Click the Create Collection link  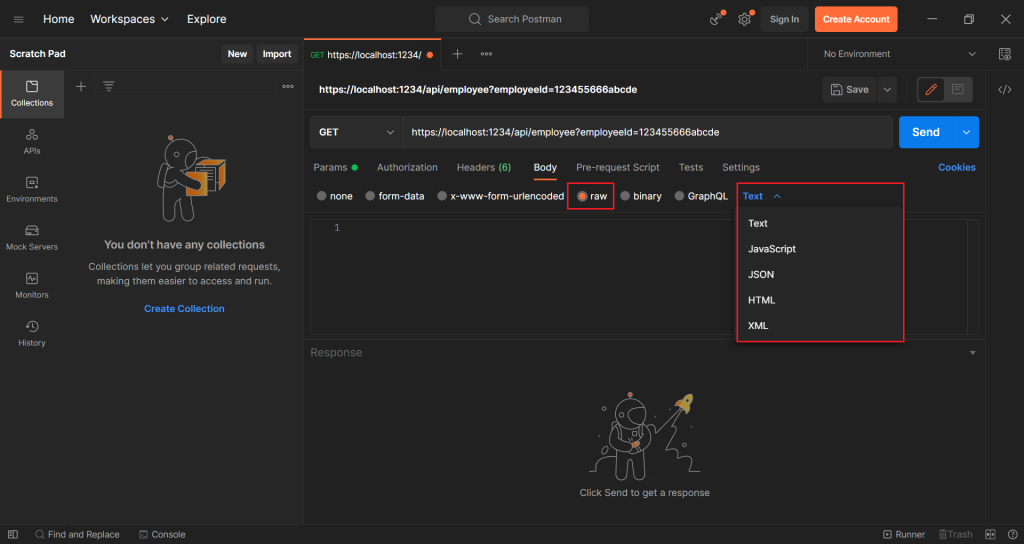pos(184,308)
